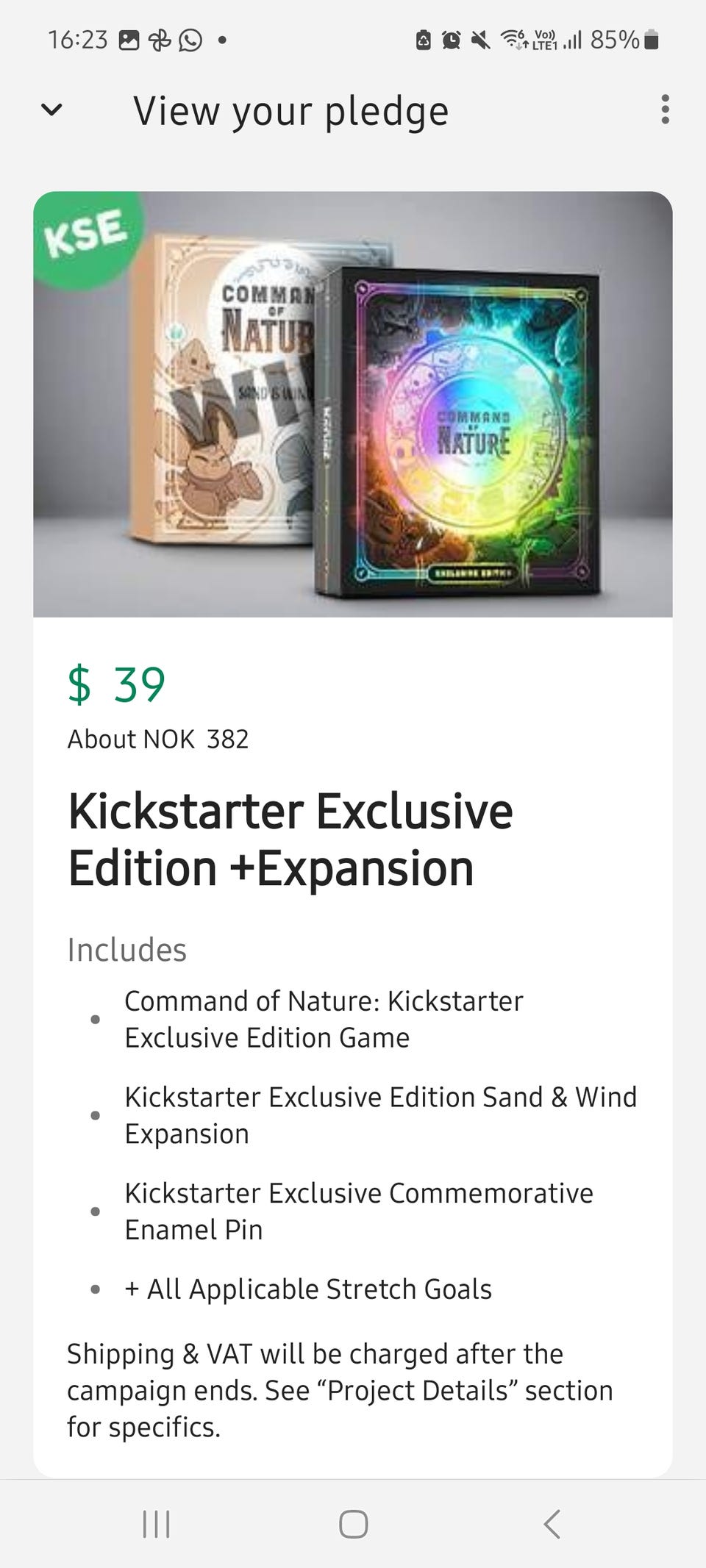Viewport: 706px width, 1568px height.
Task: Tap the Sand & Wind Expansion list item
Action: [x=380, y=1115]
